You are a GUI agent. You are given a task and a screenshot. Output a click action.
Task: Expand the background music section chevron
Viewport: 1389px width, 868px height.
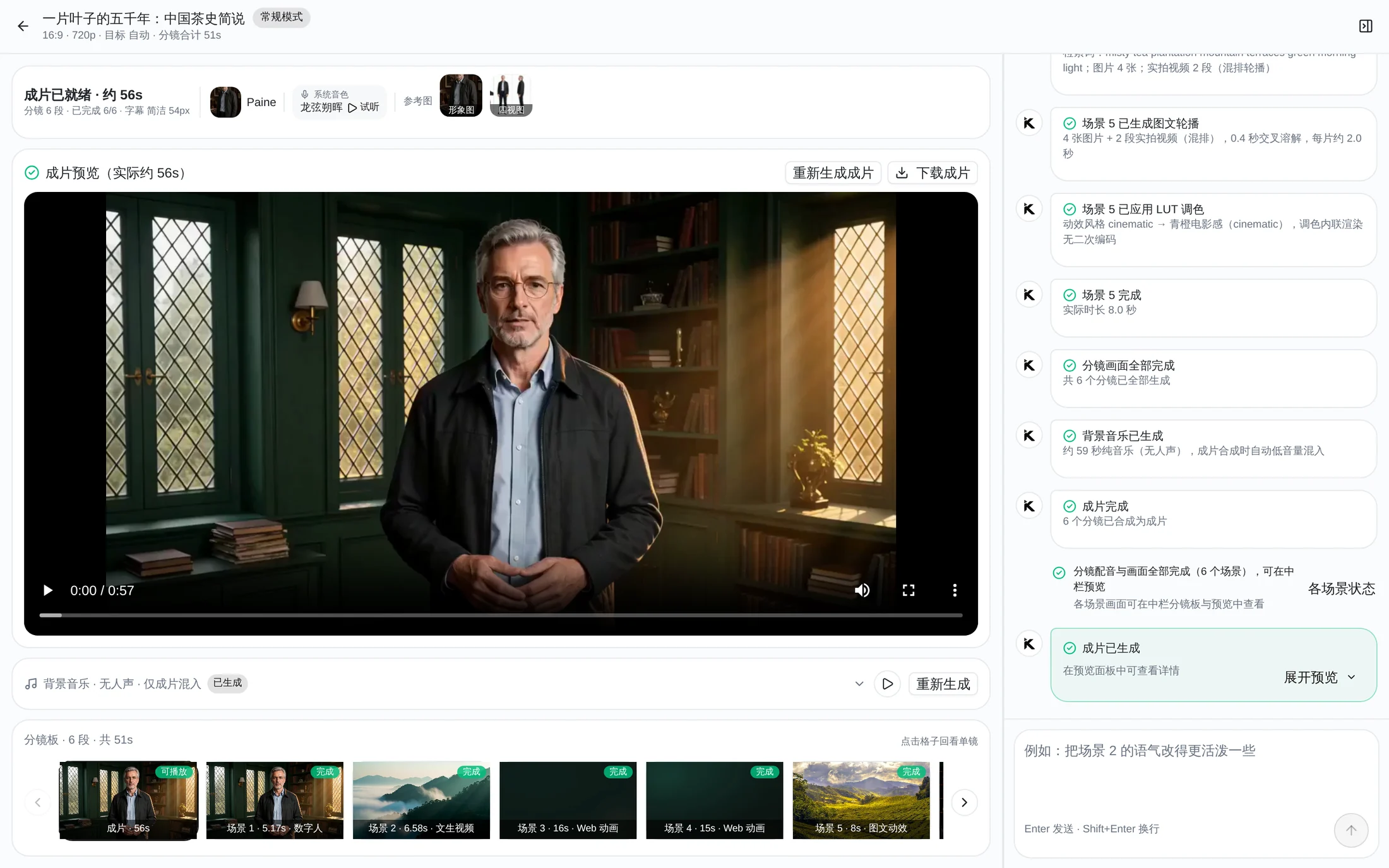click(x=859, y=684)
